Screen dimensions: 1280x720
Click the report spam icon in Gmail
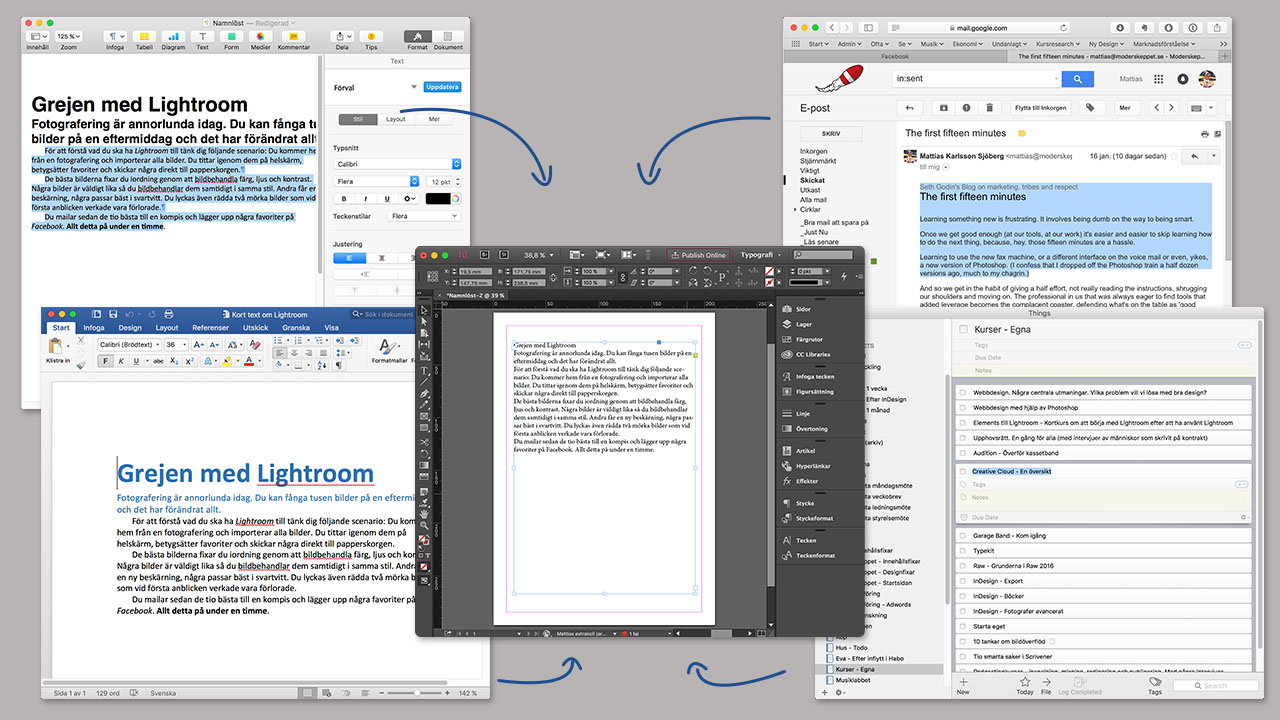point(966,107)
